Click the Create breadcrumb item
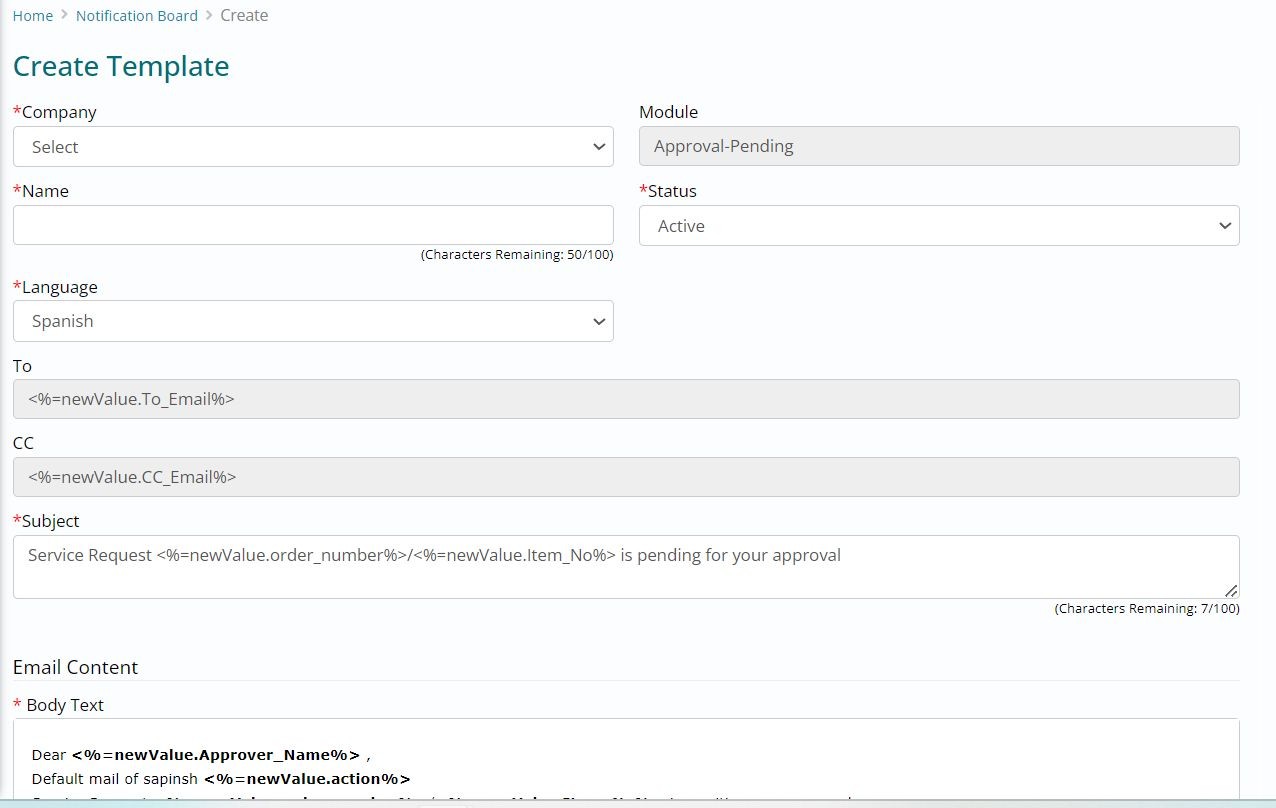 244,16
